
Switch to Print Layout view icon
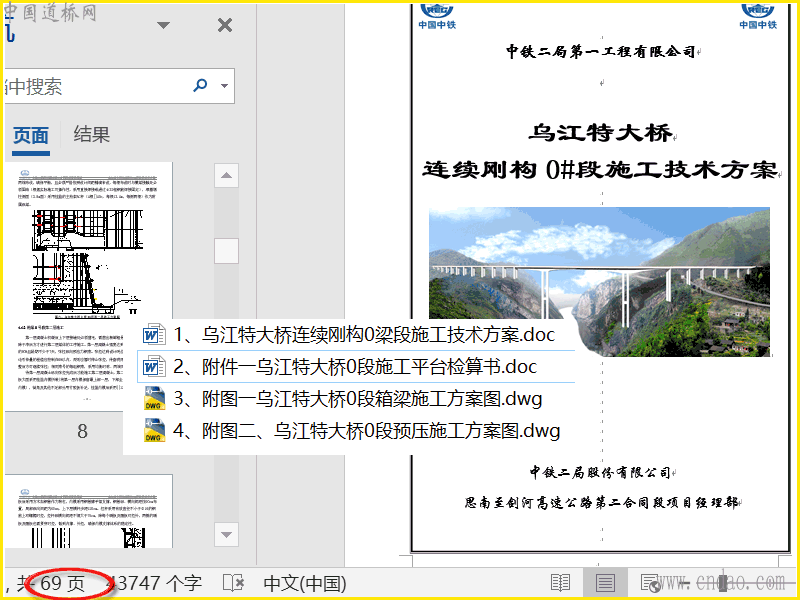pyautogui.click(x=605, y=583)
